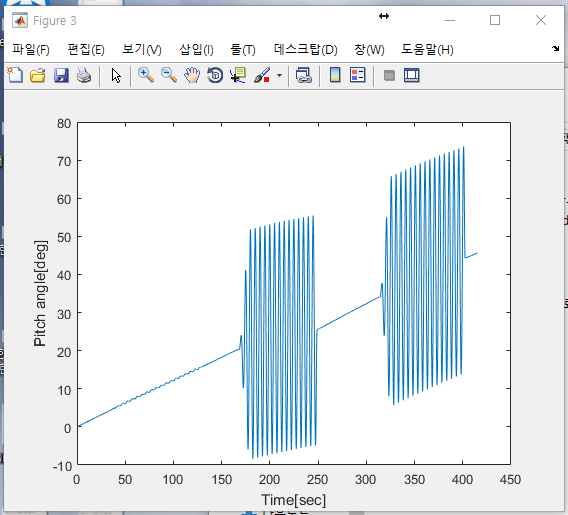
Task: Open the 툴(T) menu
Action: [243, 49]
